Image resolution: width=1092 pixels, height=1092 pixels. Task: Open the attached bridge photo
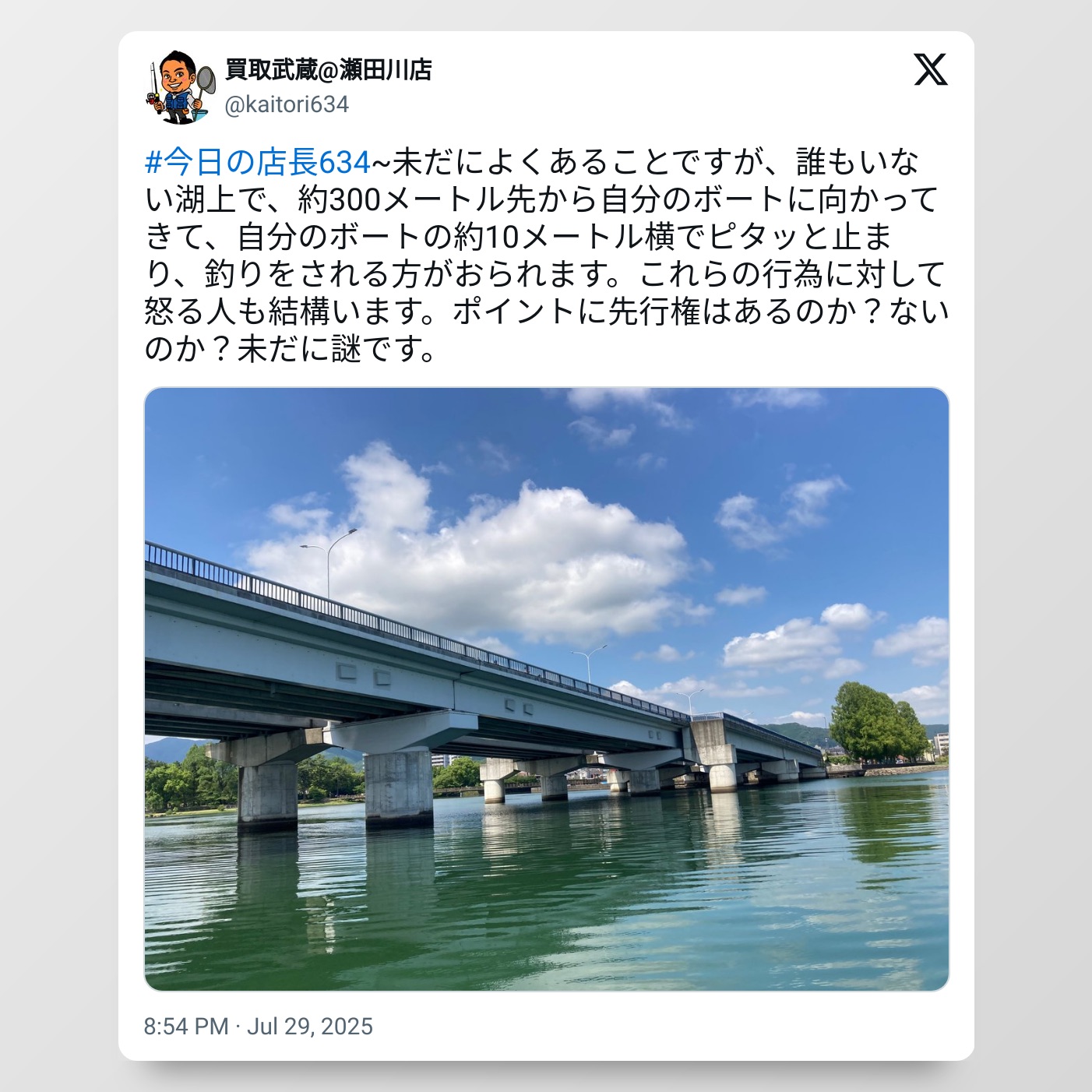(547, 689)
